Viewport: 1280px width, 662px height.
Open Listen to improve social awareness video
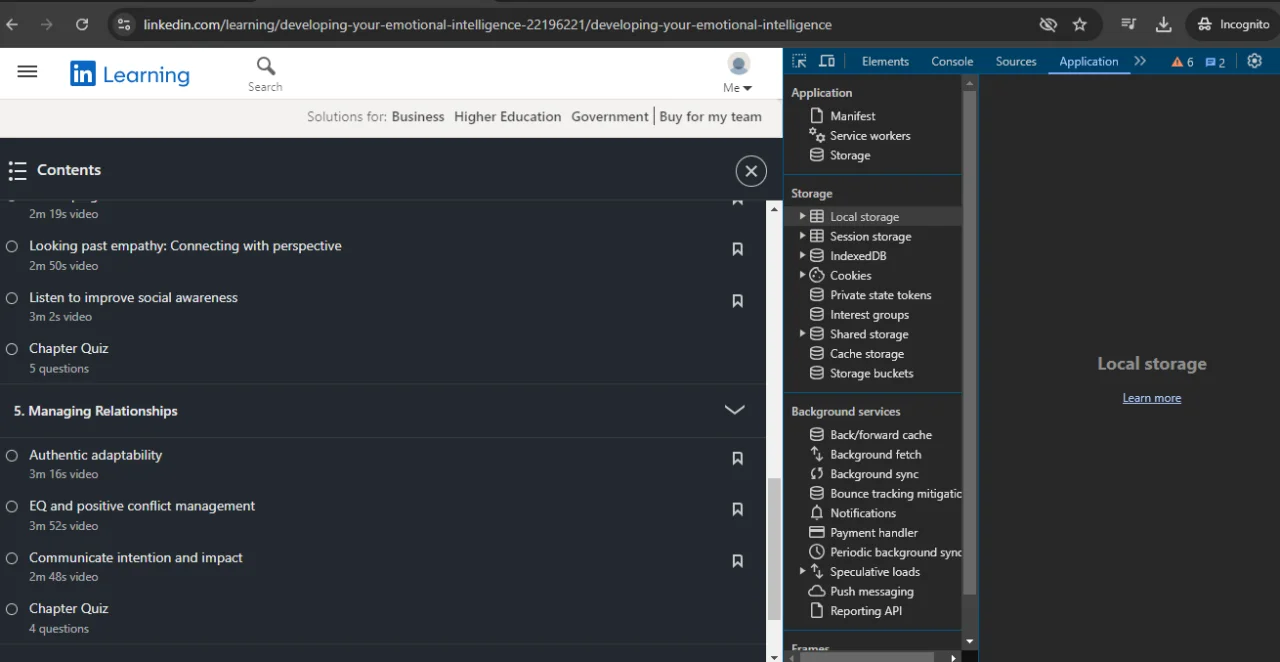click(133, 298)
